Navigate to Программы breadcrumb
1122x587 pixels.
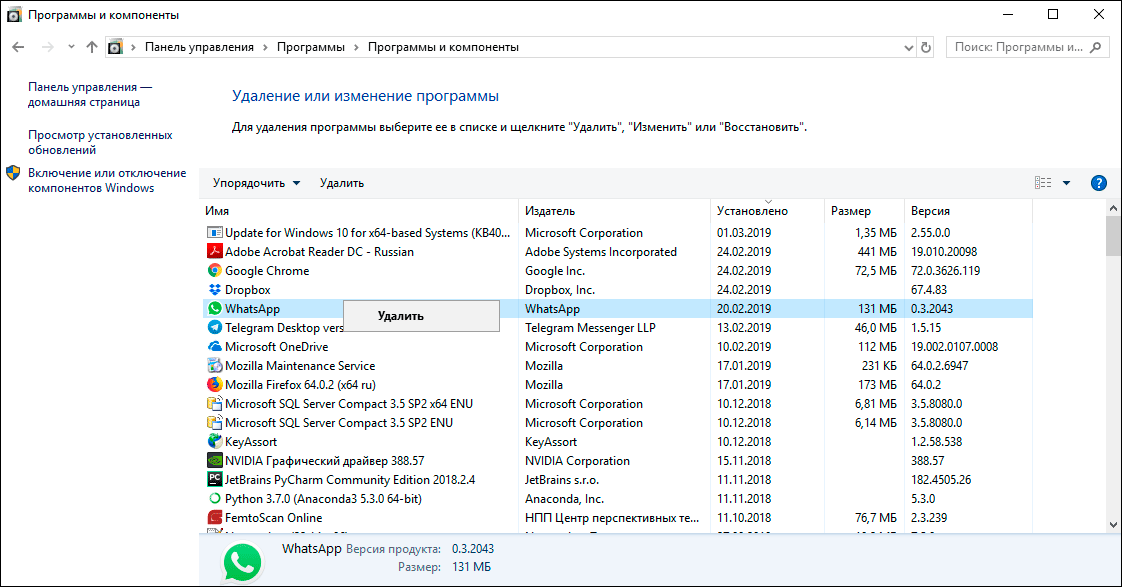click(311, 47)
